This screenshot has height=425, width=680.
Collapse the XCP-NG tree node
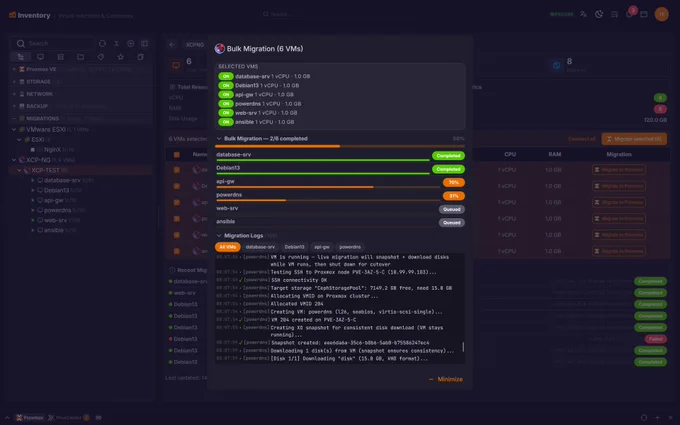14,160
